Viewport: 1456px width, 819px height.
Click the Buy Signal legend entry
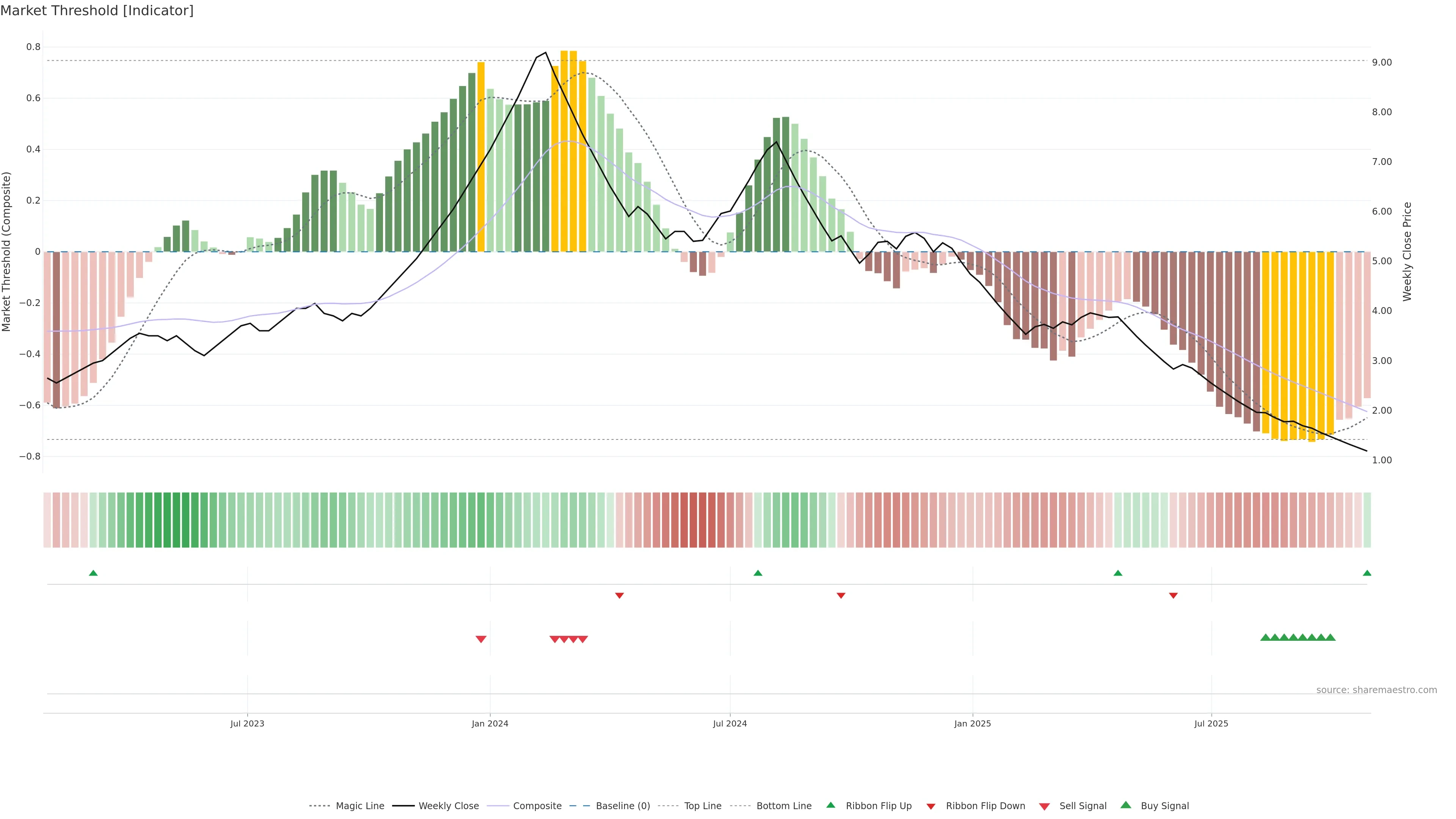click(x=1164, y=806)
